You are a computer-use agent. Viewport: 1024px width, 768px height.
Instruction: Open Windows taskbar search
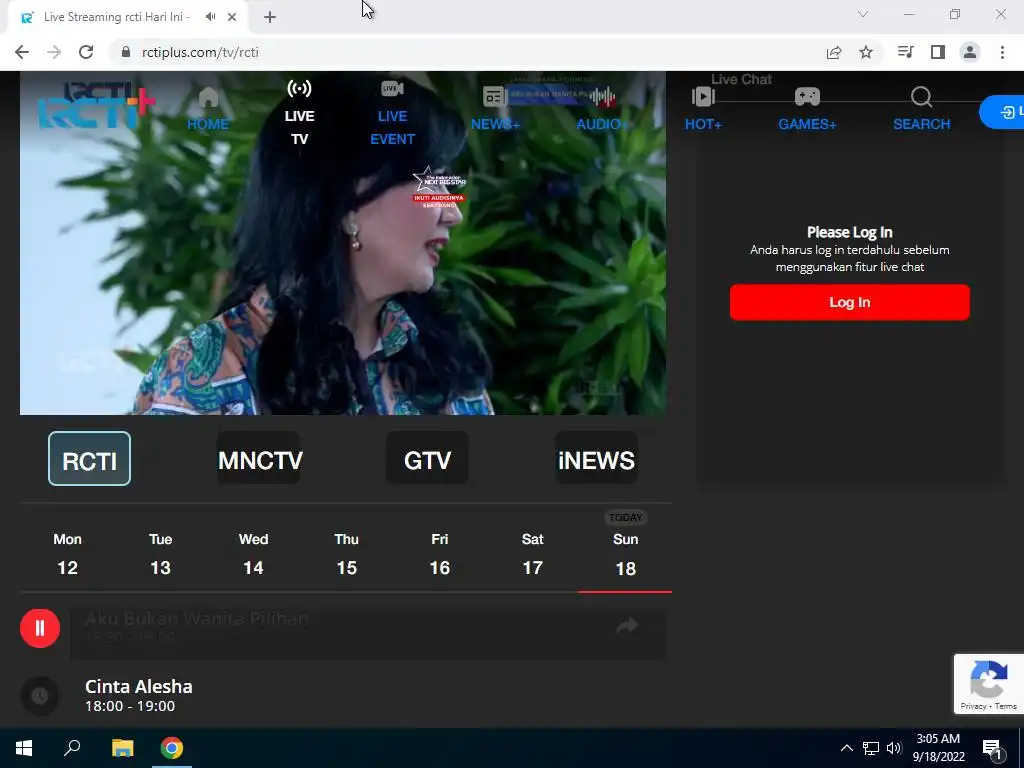coord(72,748)
